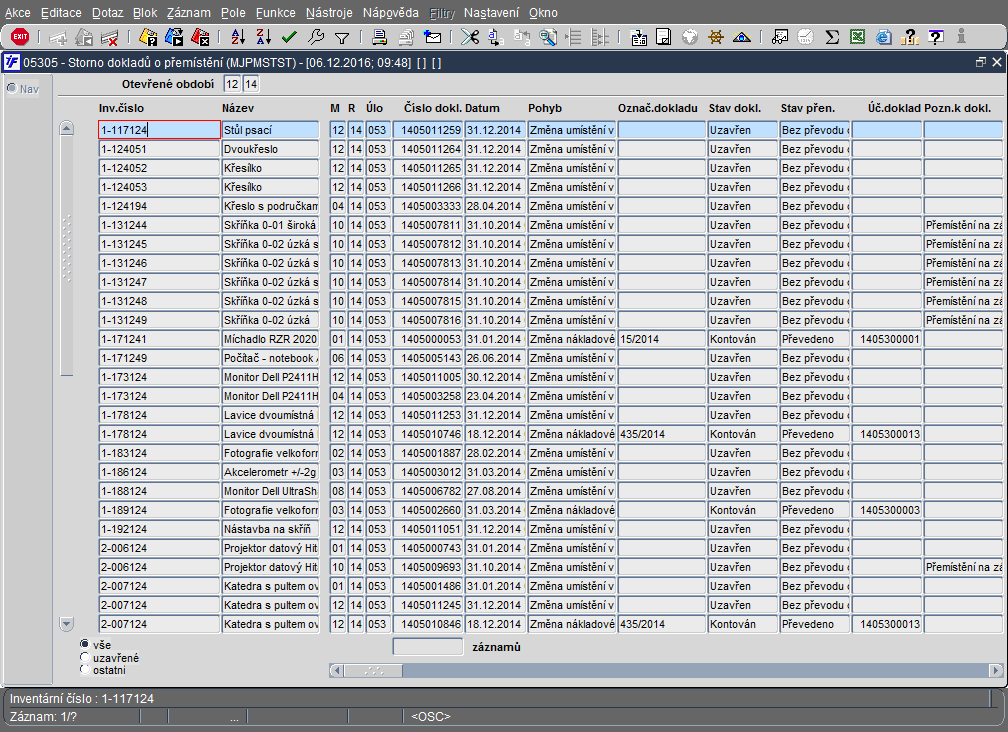Click the ship's wheel icon
Viewport: 1008px width, 732px height.
[716, 37]
